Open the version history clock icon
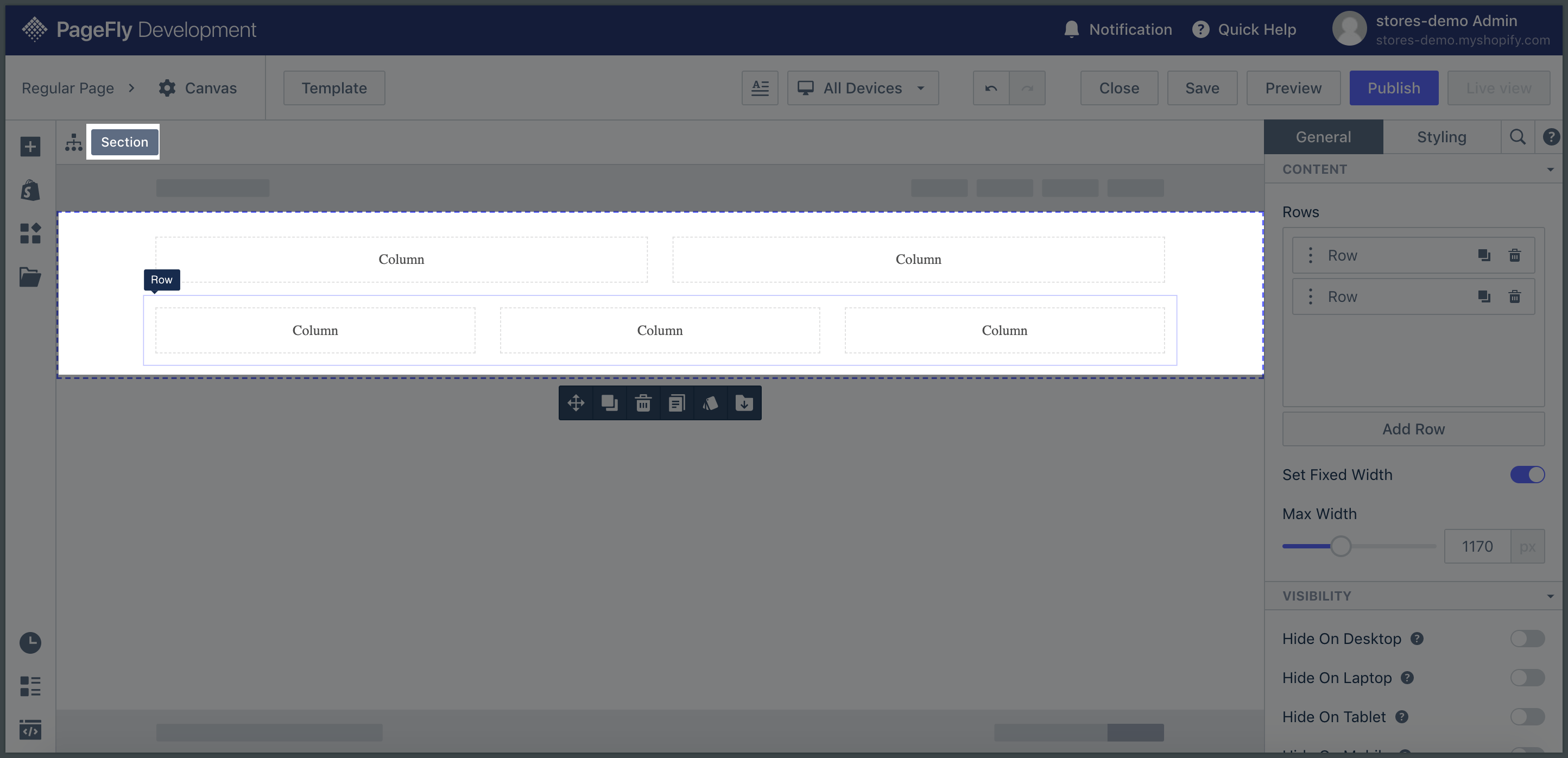Screen dimensions: 1568x758 30,642
